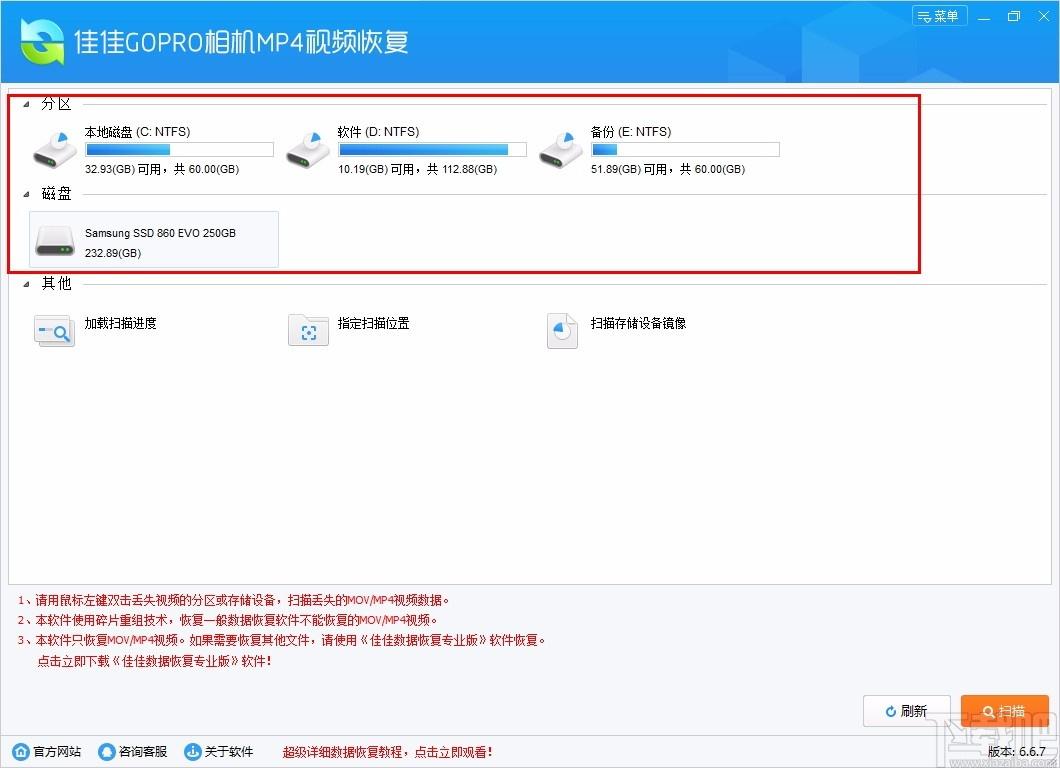
Task: Open 官方网站 via the home icon
Action: coord(21,751)
